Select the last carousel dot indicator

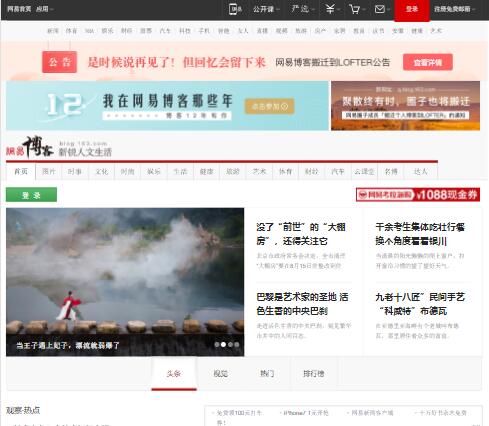(x=237, y=344)
